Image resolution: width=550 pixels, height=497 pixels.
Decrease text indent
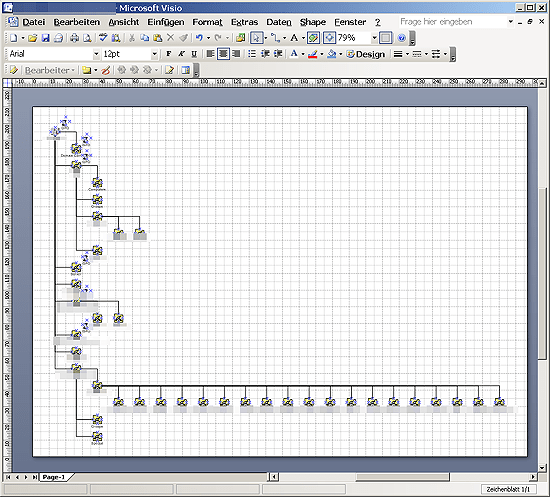coord(265,54)
